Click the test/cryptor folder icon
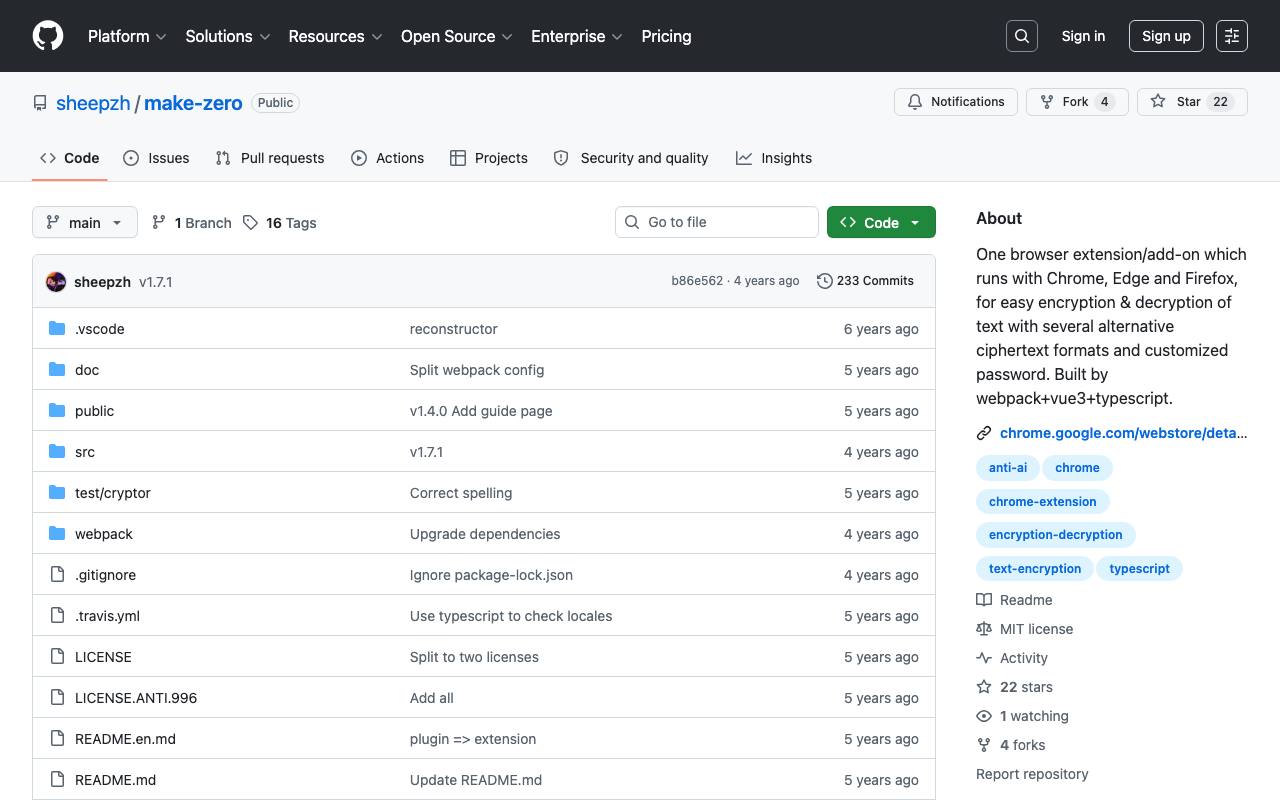1280x800 pixels. (57, 493)
